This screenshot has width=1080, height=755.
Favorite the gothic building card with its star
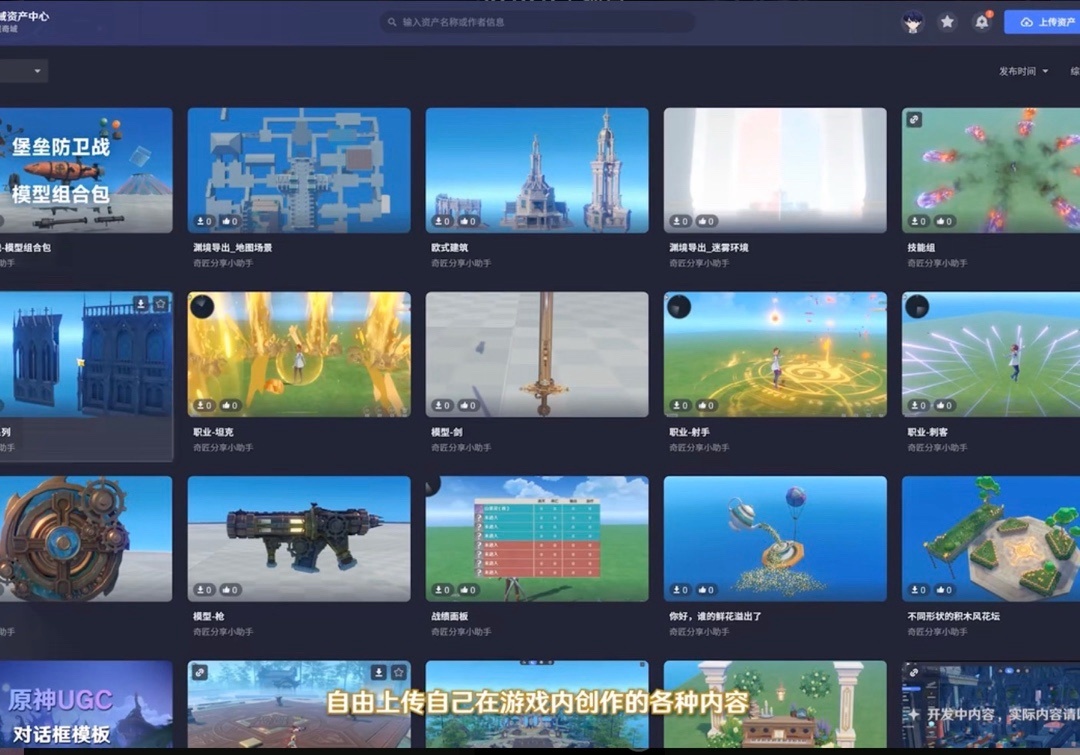coord(160,304)
